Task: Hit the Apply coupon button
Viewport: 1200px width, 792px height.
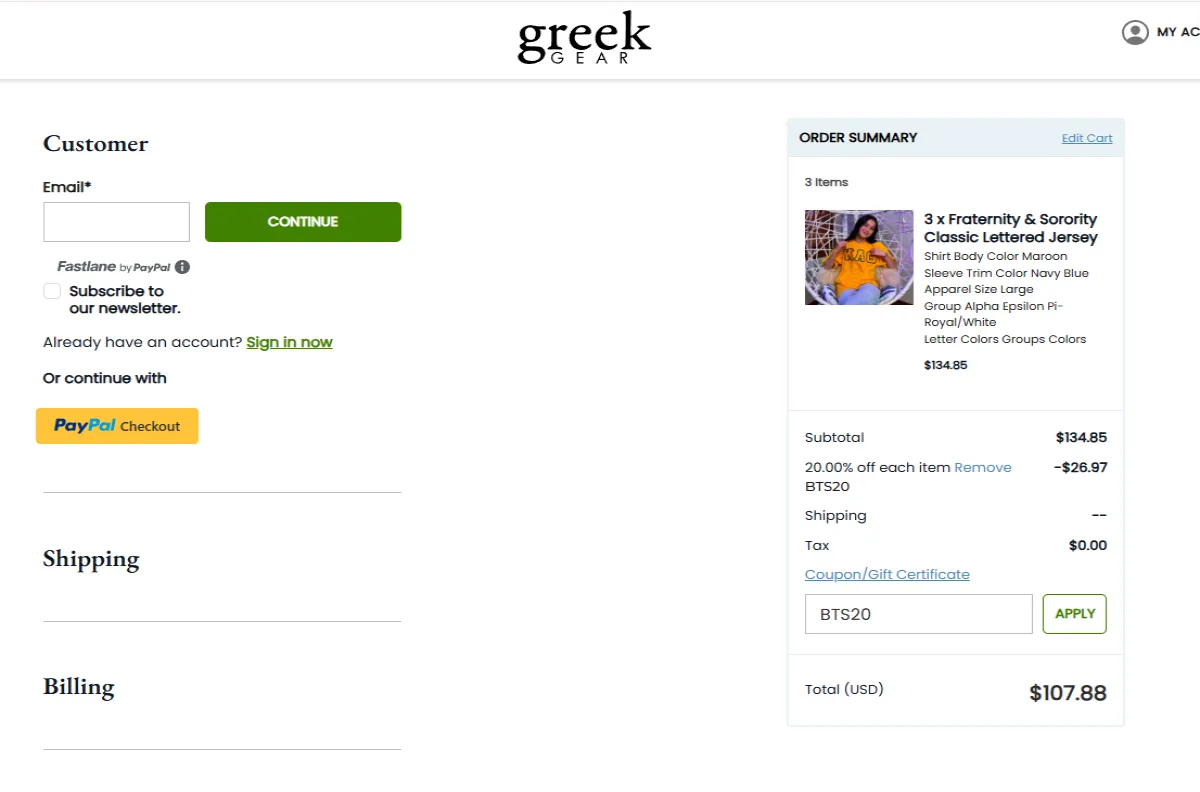Action: pos(1074,614)
